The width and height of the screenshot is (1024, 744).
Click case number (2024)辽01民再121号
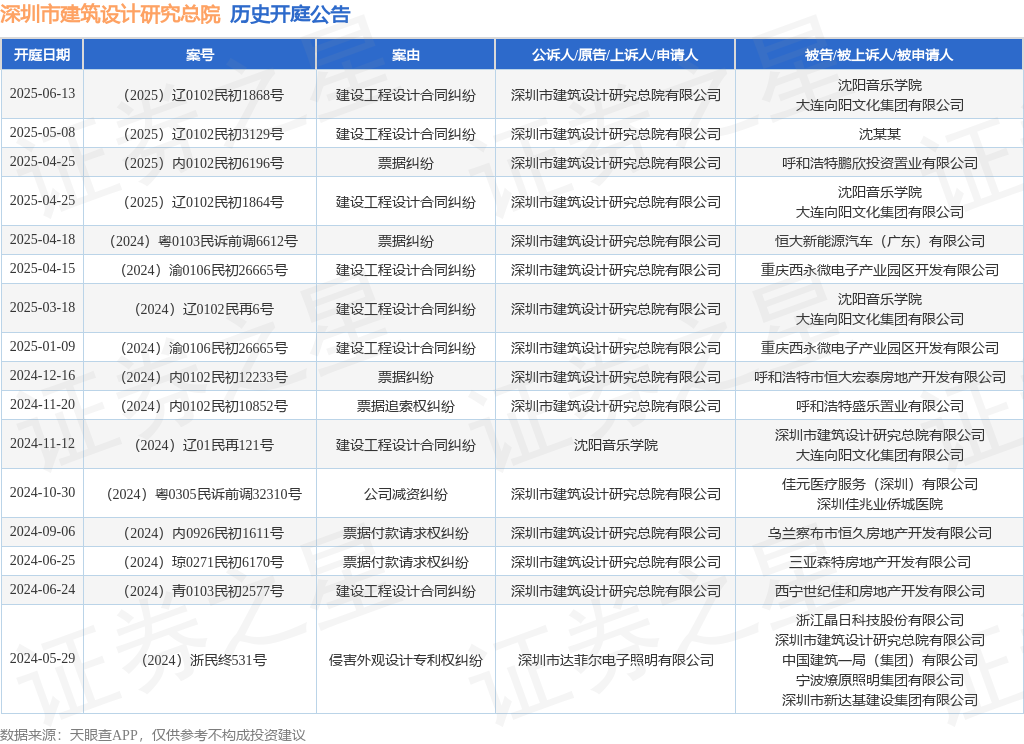click(203, 445)
